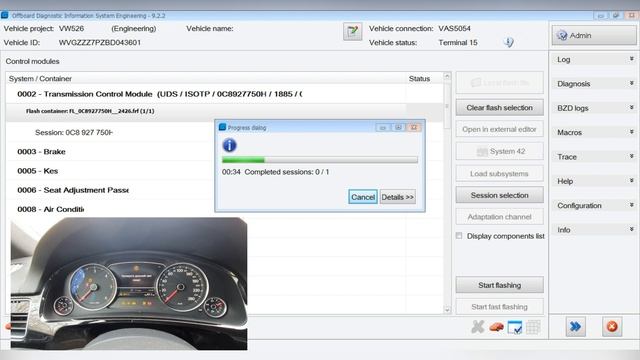This screenshot has height=360, width=640.
Task: Click Start flashing button
Action: [500, 285]
